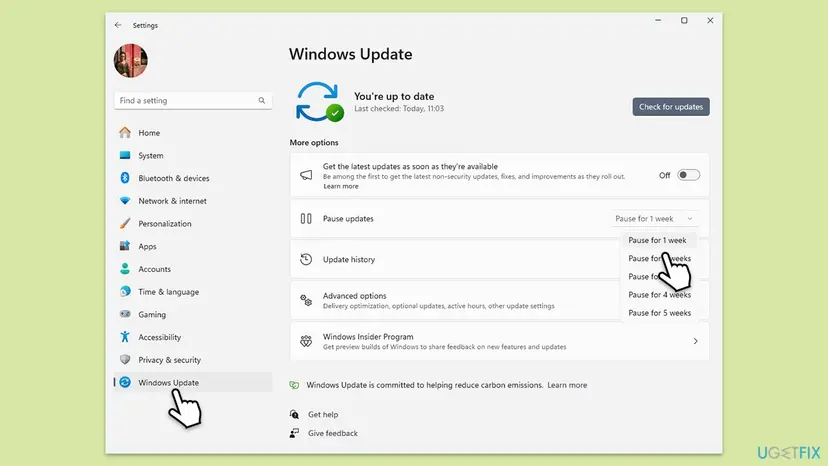828x466 pixels.
Task: Click the back arrow next to Settings
Action: pos(118,25)
